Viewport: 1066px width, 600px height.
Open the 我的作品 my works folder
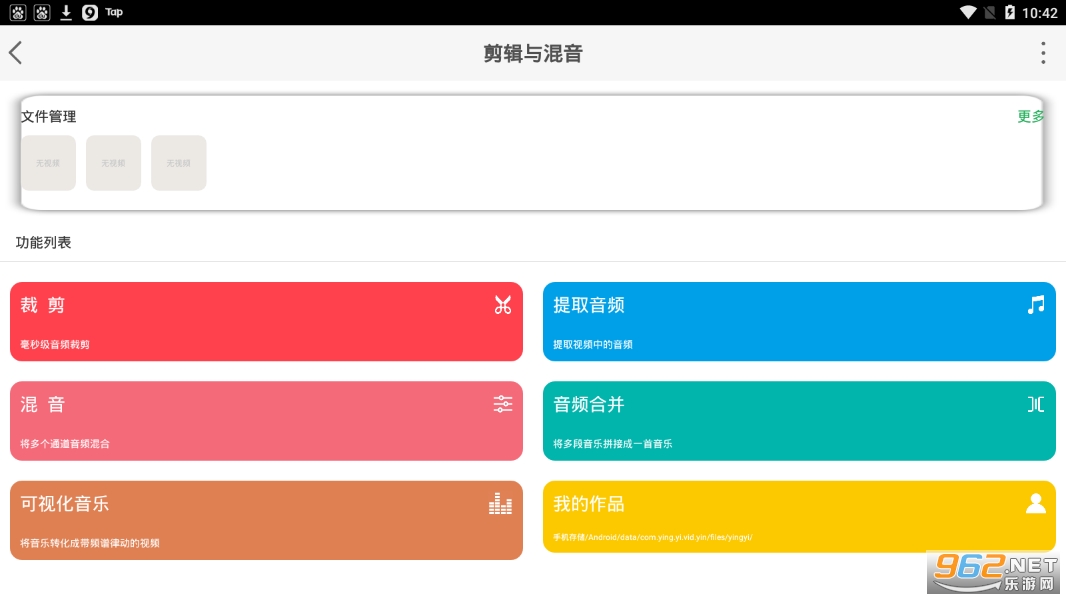click(x=798, y=517)
